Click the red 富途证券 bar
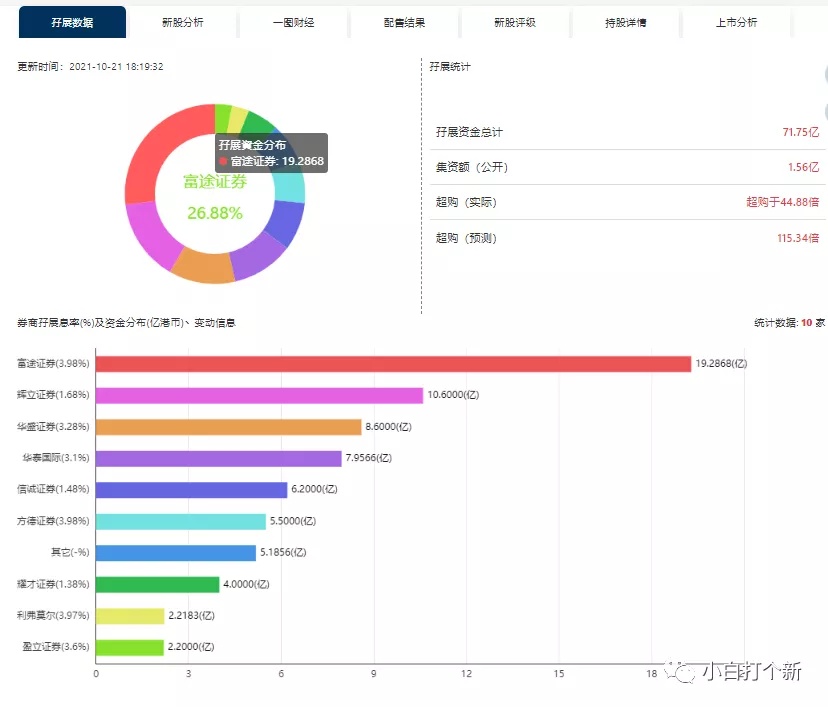 (x=393, y=364)
